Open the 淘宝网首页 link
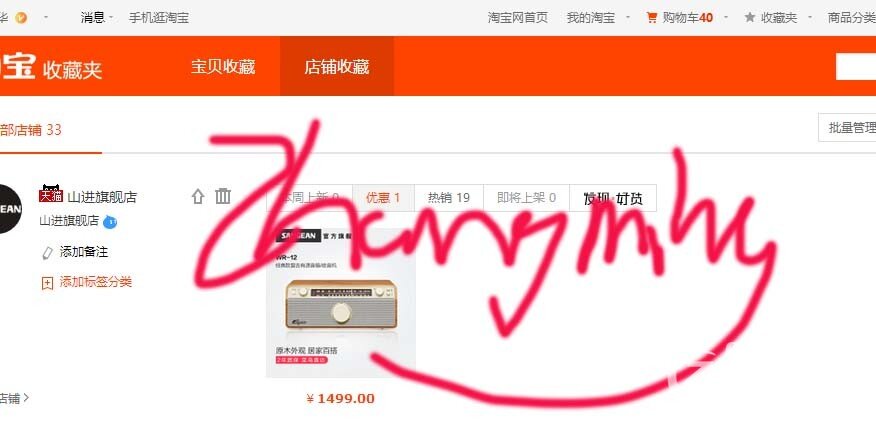 (518, 18)
